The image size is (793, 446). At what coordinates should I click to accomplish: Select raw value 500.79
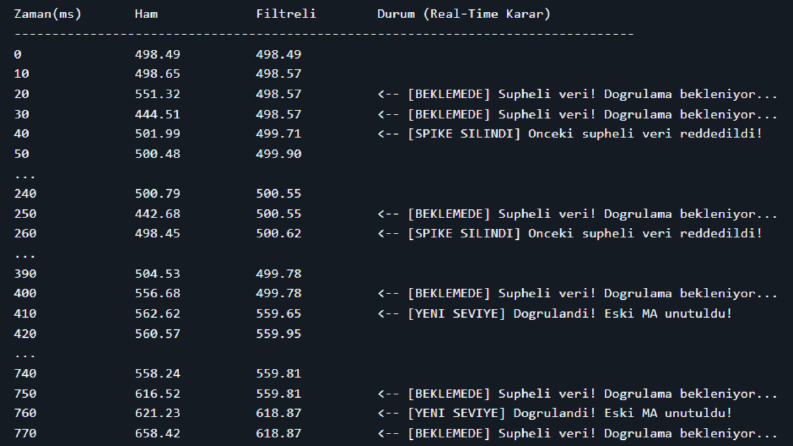pos(157,194)
